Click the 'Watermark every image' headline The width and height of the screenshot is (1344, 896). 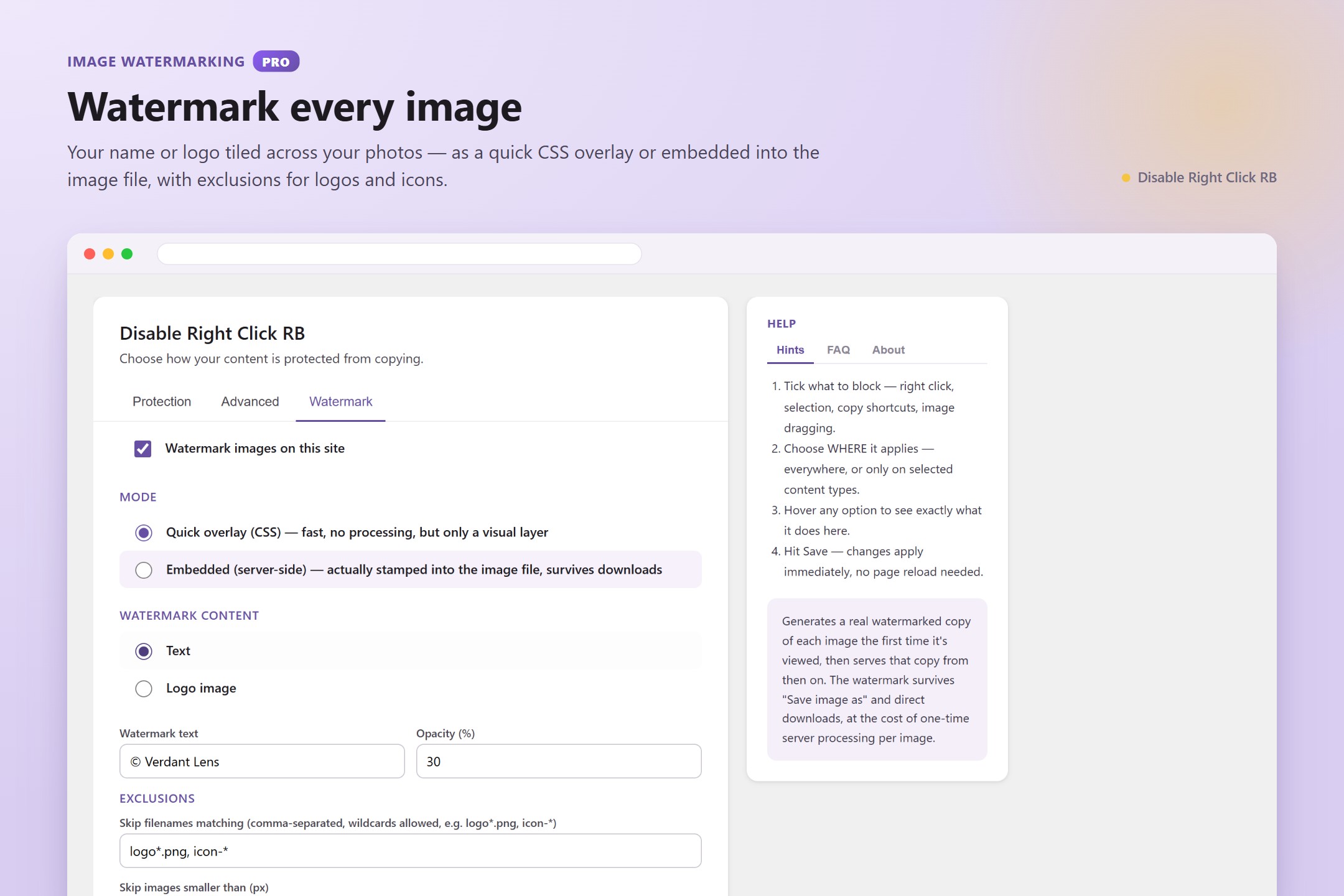tap(295, 107)
